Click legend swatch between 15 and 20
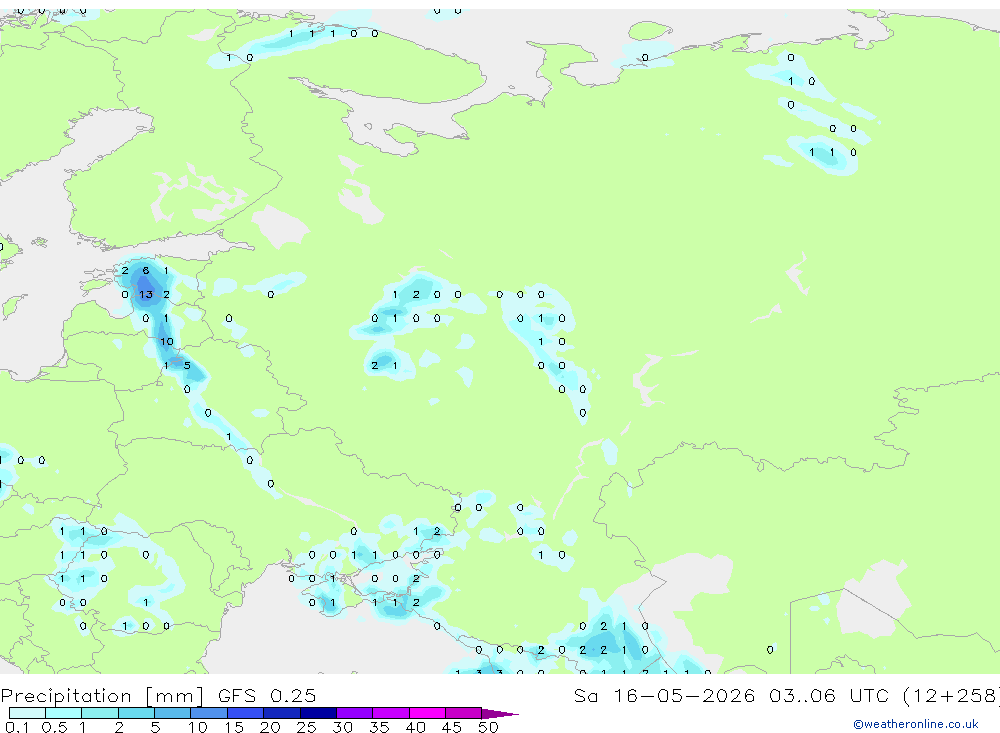This screenshot has height=733, width=1000. pyautogui.click(x=246, y=713)
